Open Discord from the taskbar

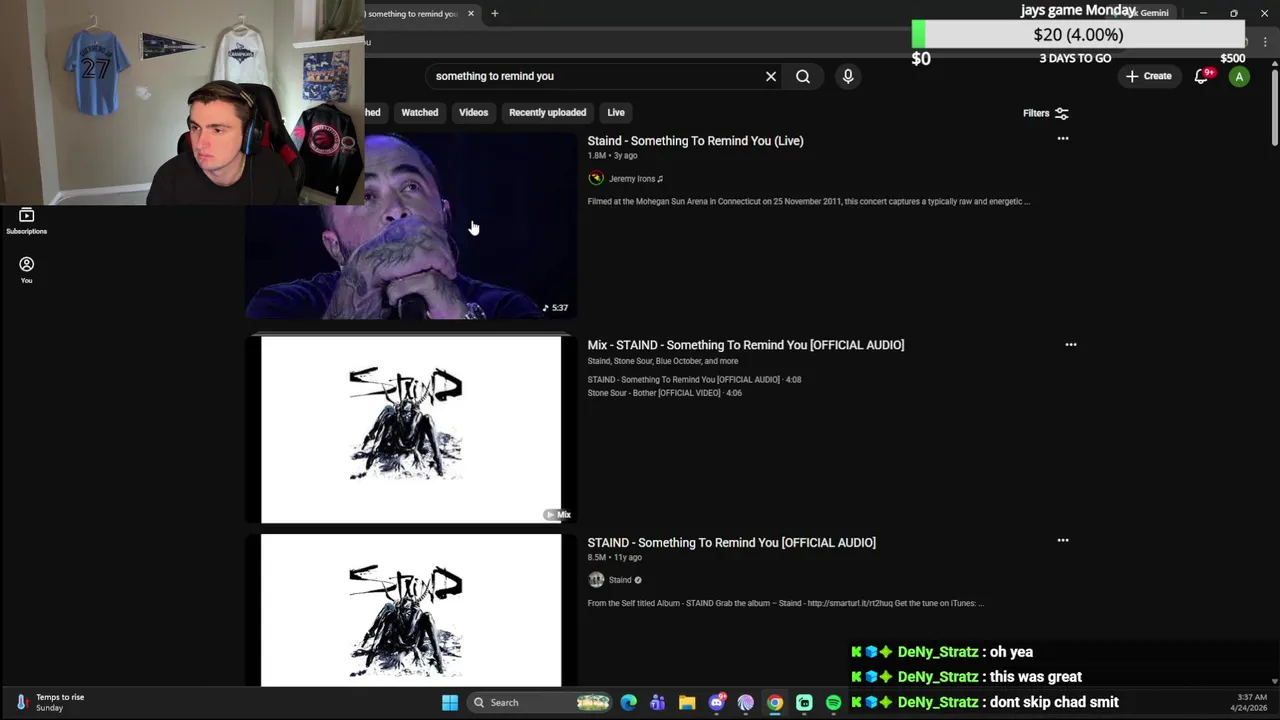click(716, 703)
